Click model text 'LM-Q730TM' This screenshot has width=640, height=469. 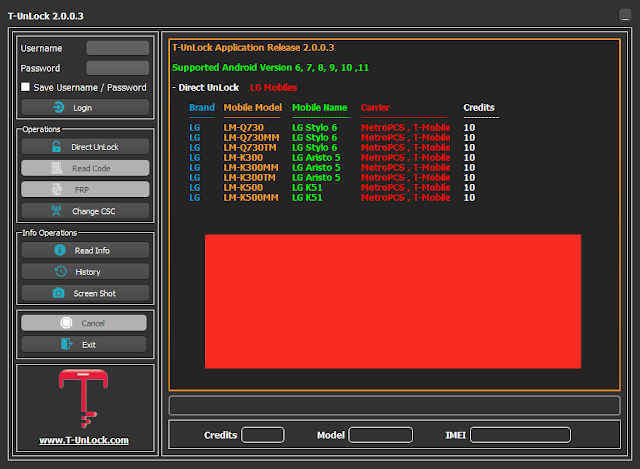pos(249,147)
